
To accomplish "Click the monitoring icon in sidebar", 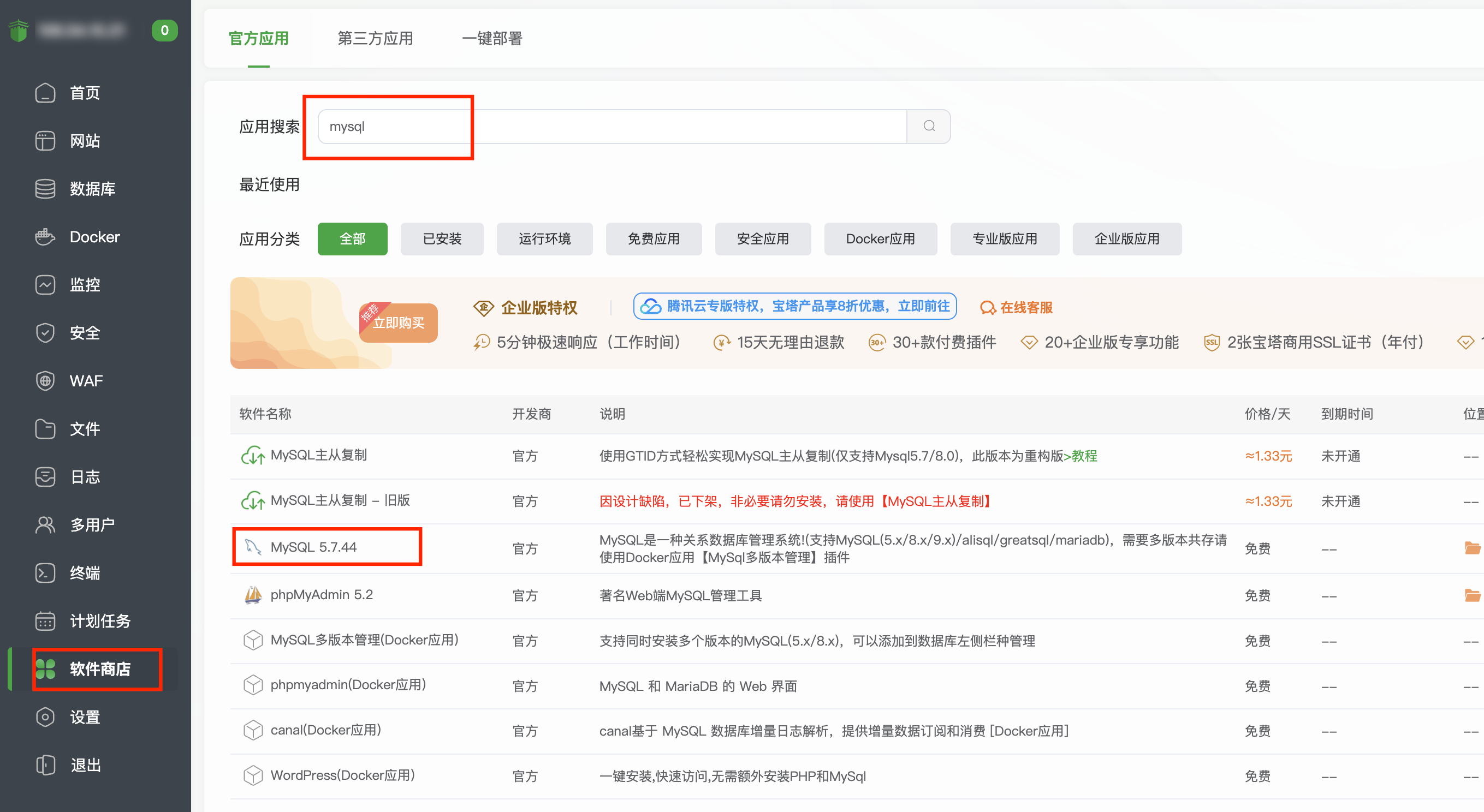I will (45, 285).
